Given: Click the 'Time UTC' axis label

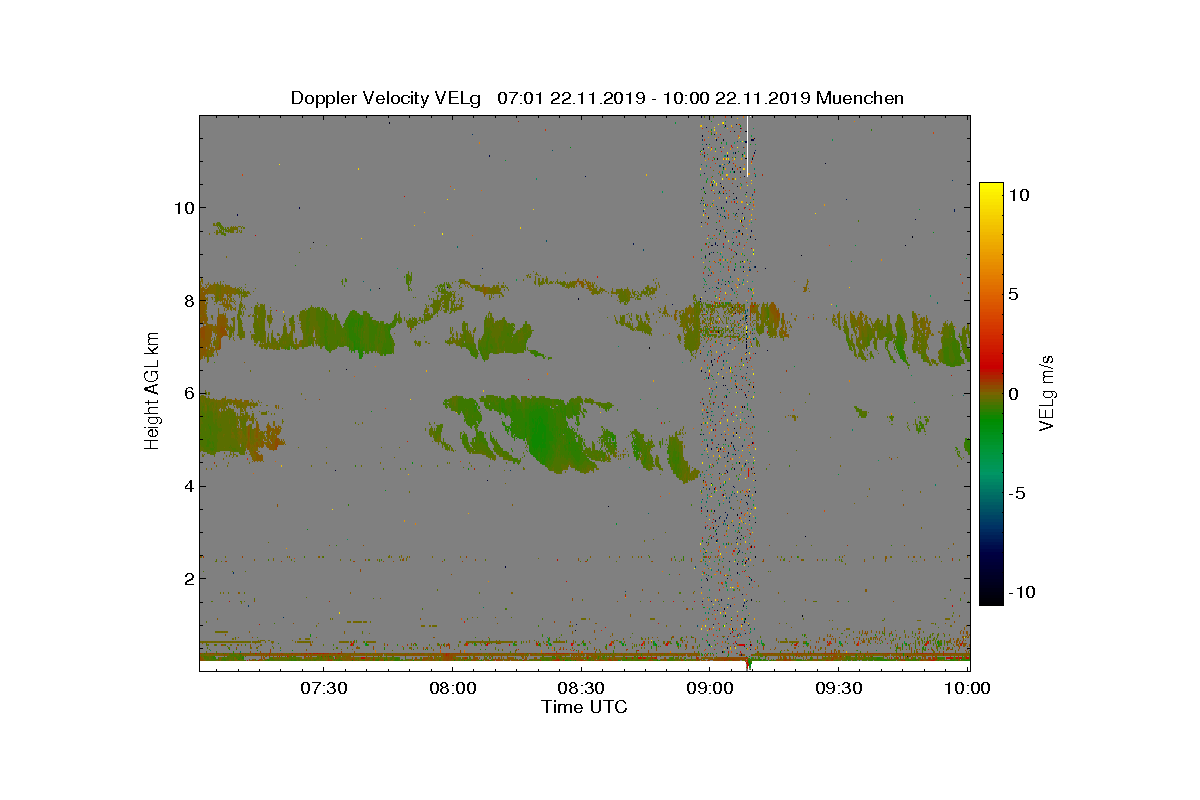Looking at the screenshot, I should (x=585, y=707).
